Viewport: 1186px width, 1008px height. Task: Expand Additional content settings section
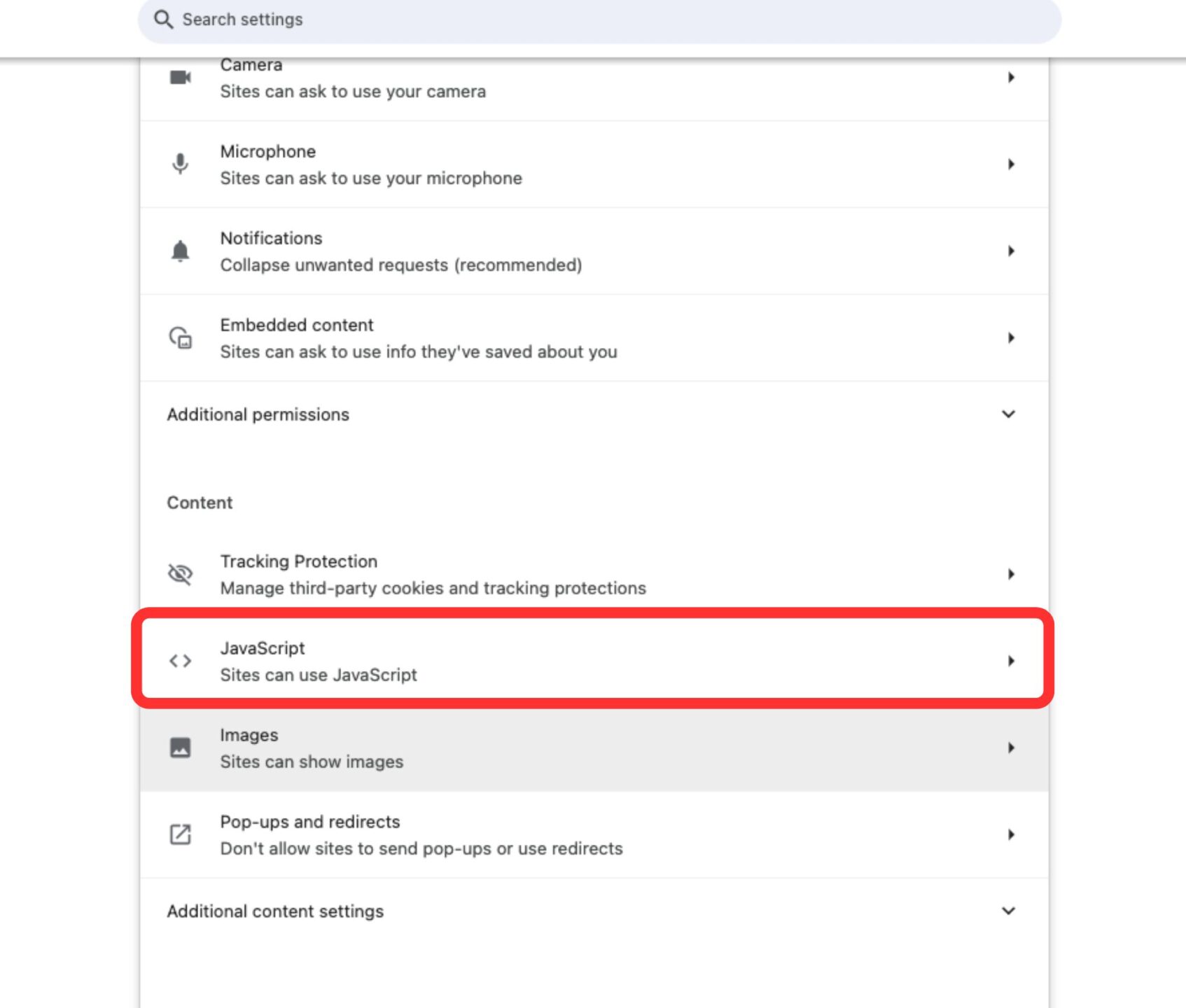(x=1008, y=911)
